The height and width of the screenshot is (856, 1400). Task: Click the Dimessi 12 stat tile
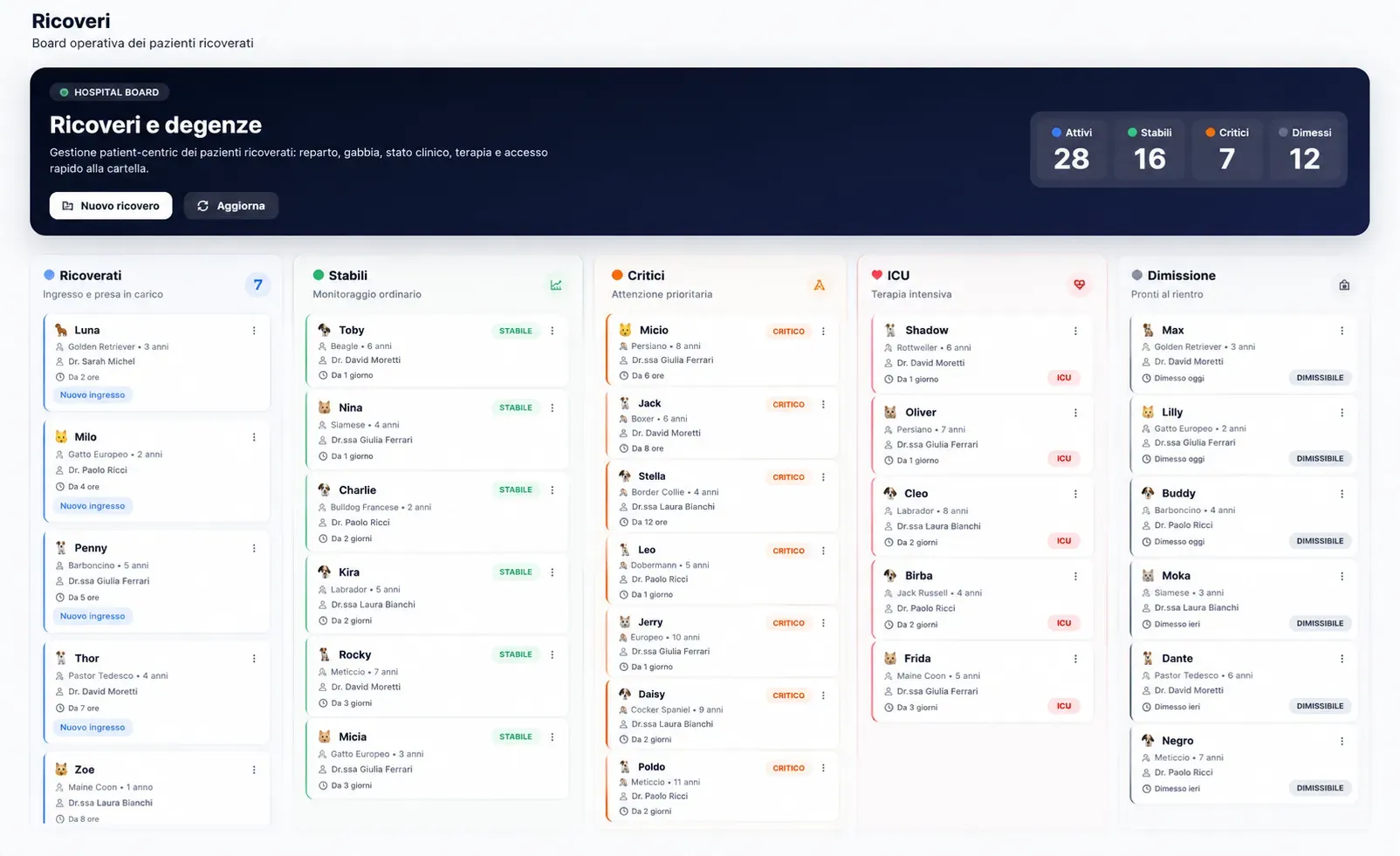pos(1305,149)
